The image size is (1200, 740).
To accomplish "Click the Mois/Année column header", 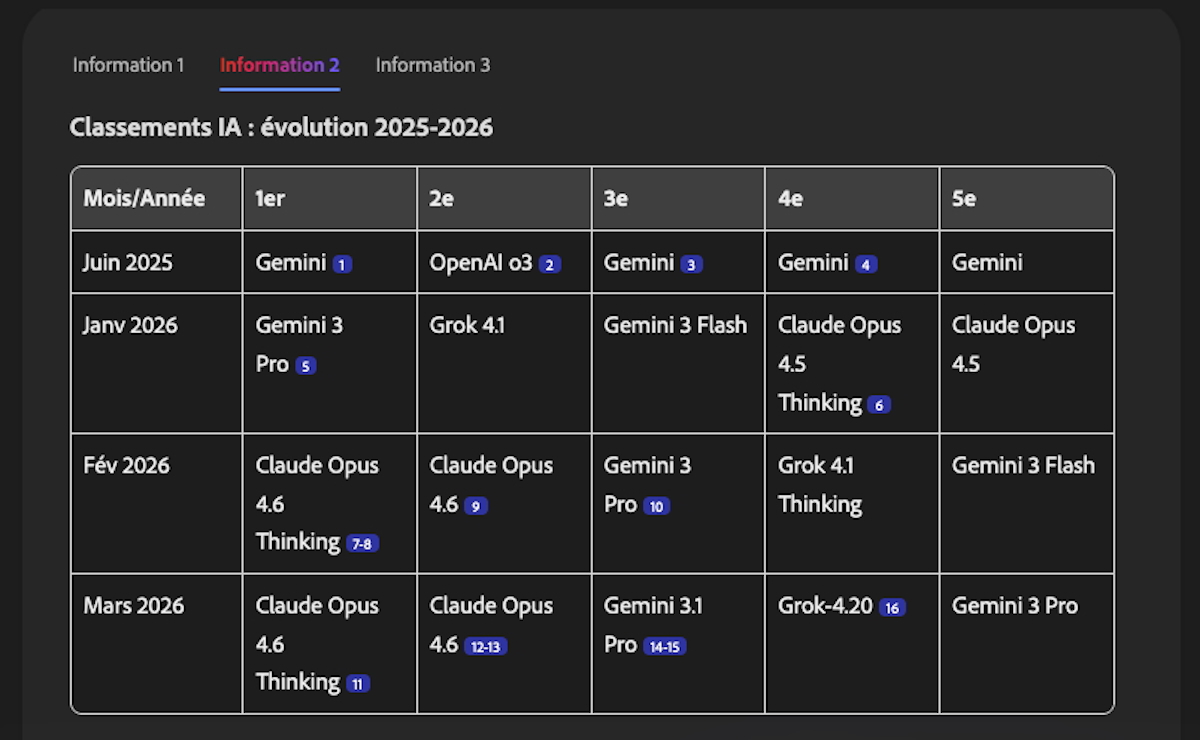I will pyautogui.click(x=144, y=198).
